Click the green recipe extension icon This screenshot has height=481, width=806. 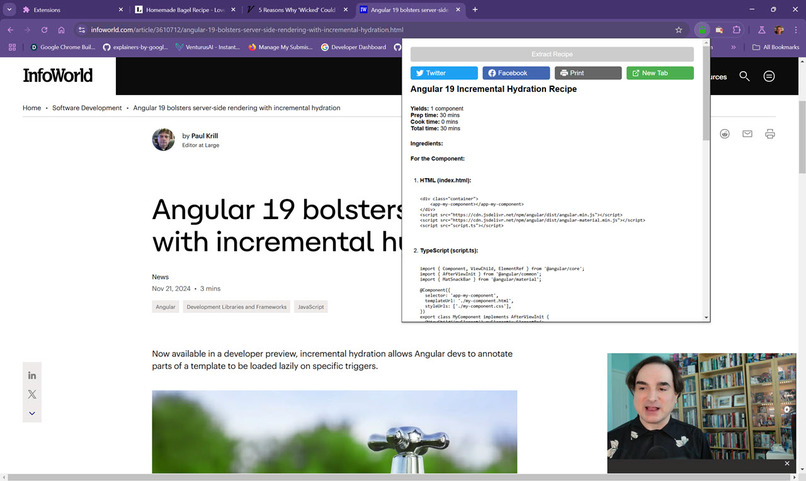702,30
